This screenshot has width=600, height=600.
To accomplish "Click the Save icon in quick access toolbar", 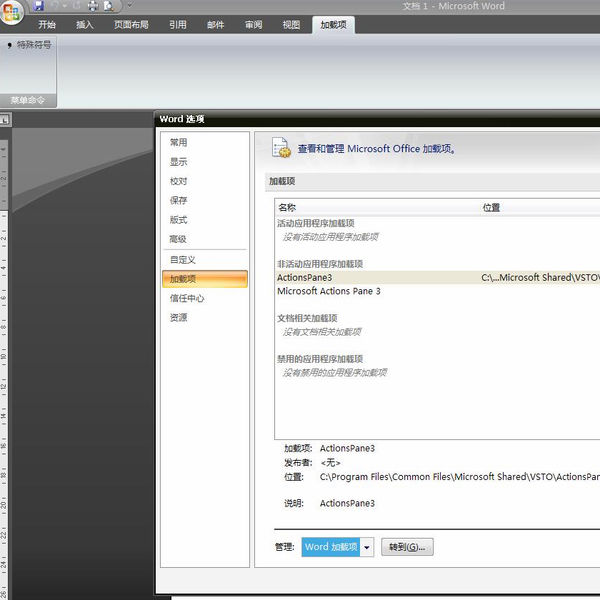I will (38, 5).
